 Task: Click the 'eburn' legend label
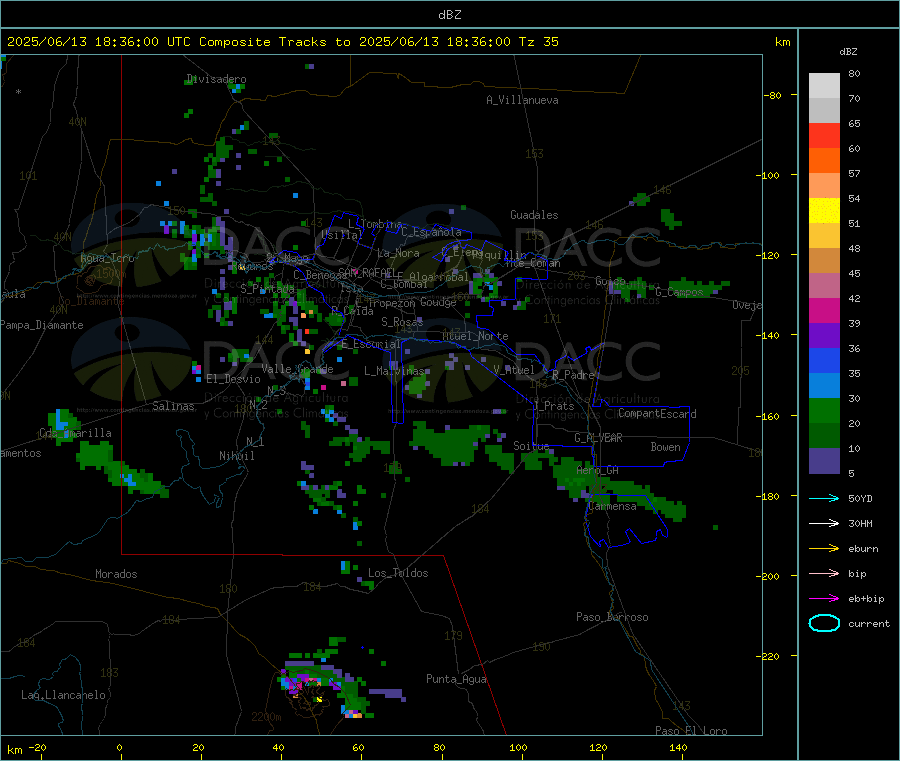point(863,549)
